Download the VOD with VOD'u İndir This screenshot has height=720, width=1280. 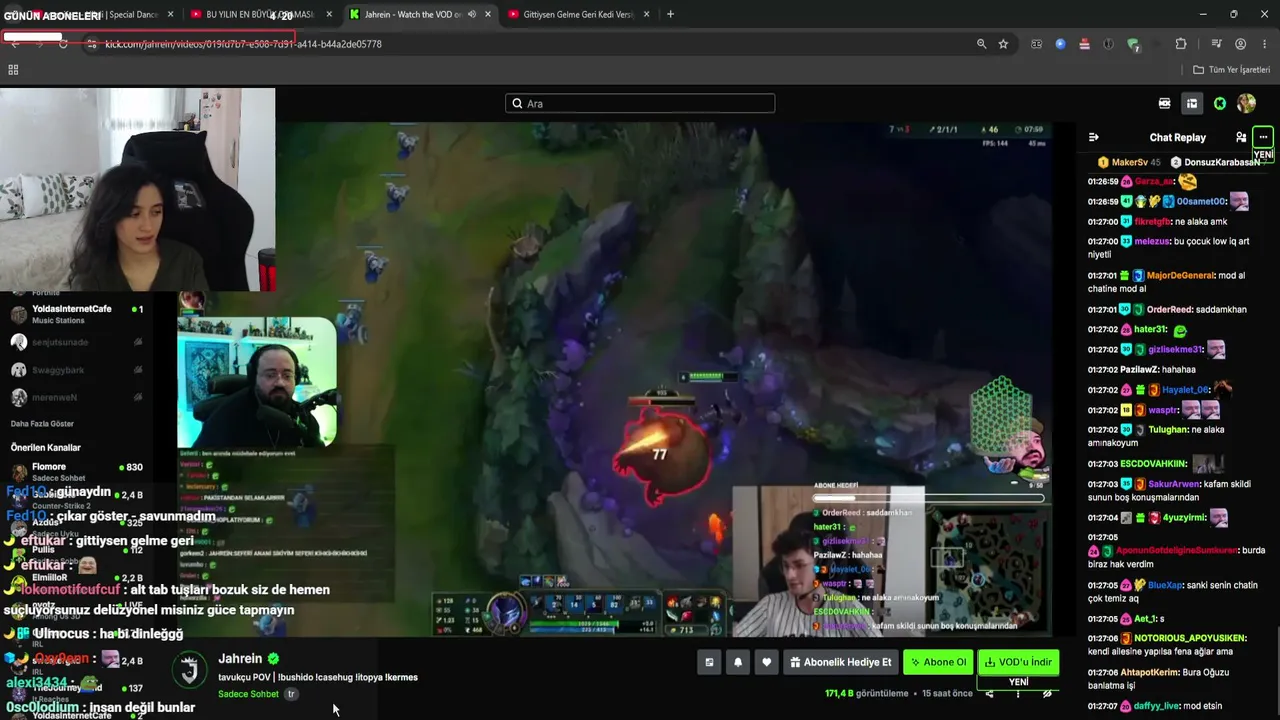point(1018,662)
